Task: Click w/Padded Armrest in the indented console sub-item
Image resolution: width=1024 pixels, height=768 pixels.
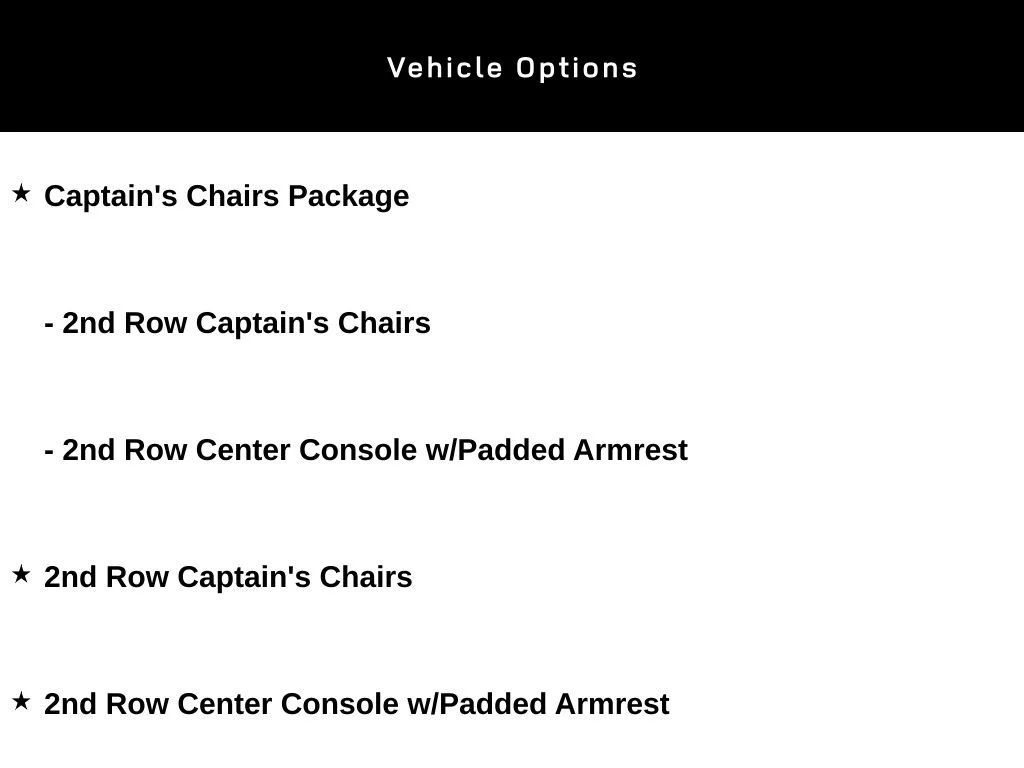Action: tap(556, 451)
